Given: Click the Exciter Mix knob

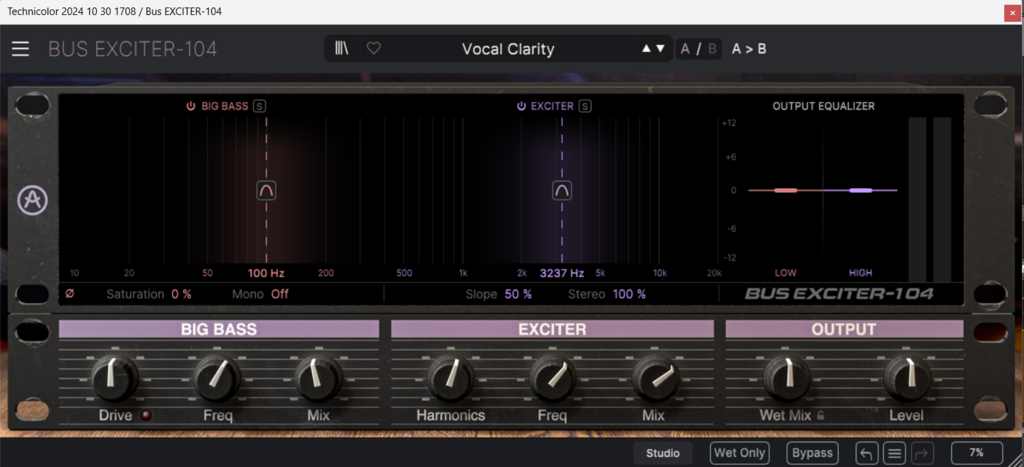Looking at the screenshot, I should 655,378.
